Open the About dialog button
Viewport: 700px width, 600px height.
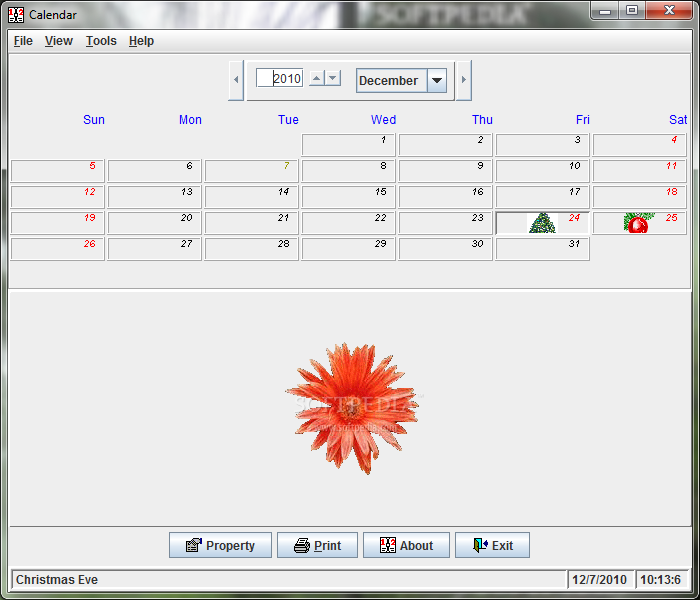coord(406,545)
